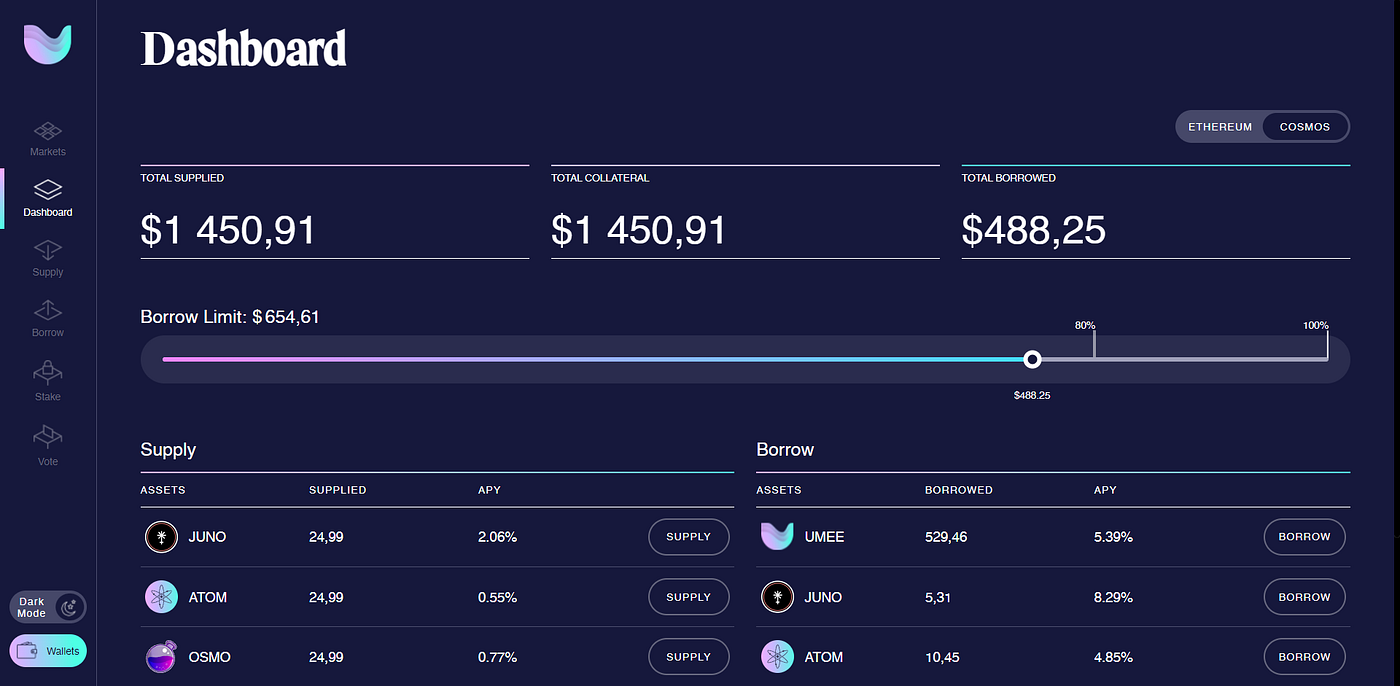Click the Dashboard page title
Viewport: 1400px width, 686px height.
pos(244,48)
